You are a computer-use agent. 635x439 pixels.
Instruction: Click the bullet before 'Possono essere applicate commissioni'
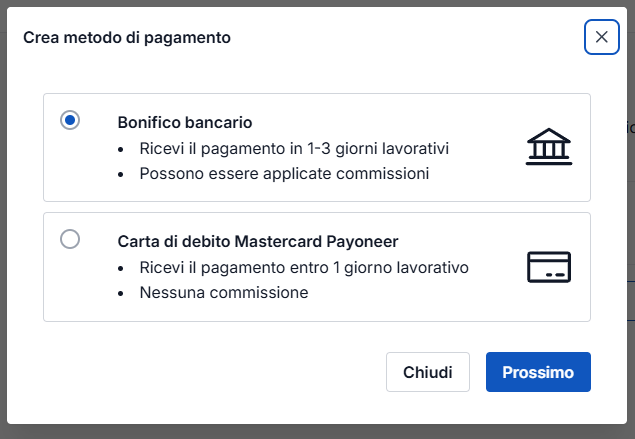coord(121,174)
